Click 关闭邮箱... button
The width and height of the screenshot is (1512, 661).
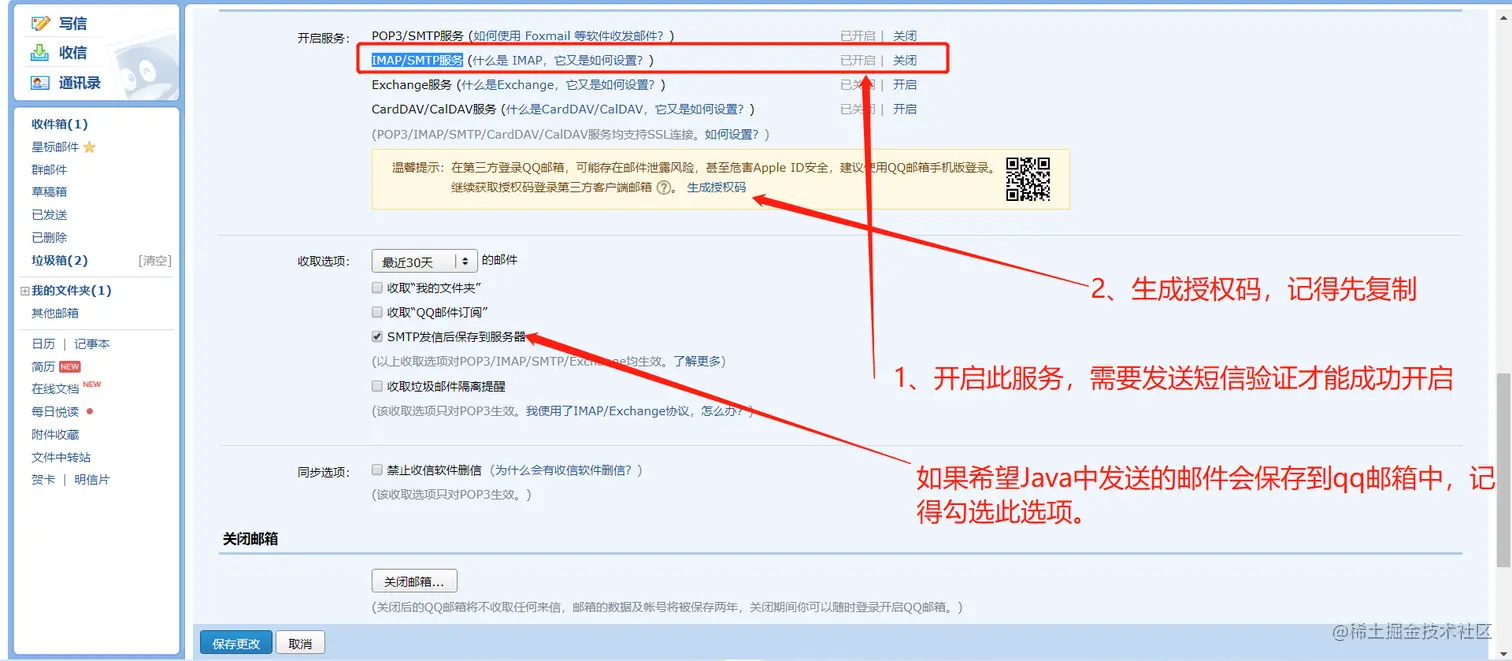(414, 581)
